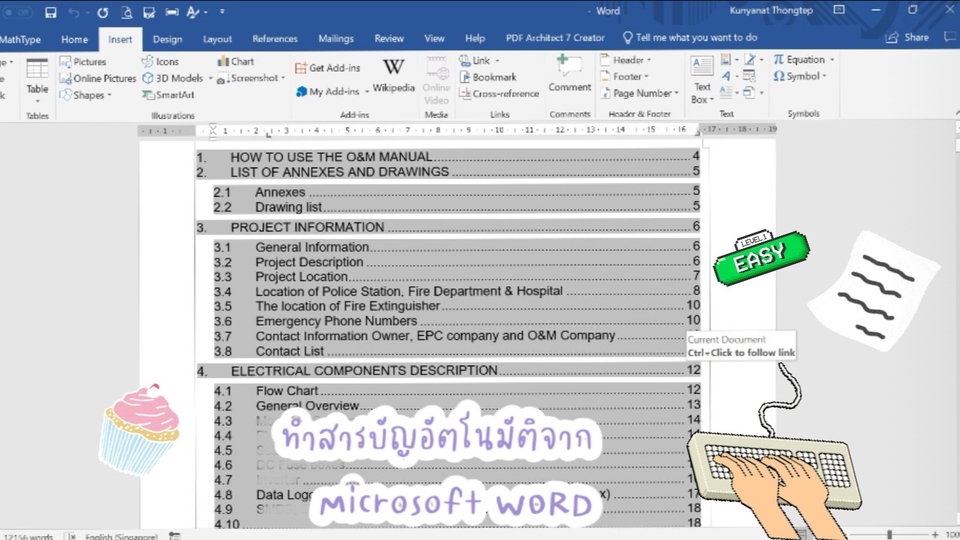Collapse the ribbon with the arrow
The image size is (960, 540).
tap(957, 113)
